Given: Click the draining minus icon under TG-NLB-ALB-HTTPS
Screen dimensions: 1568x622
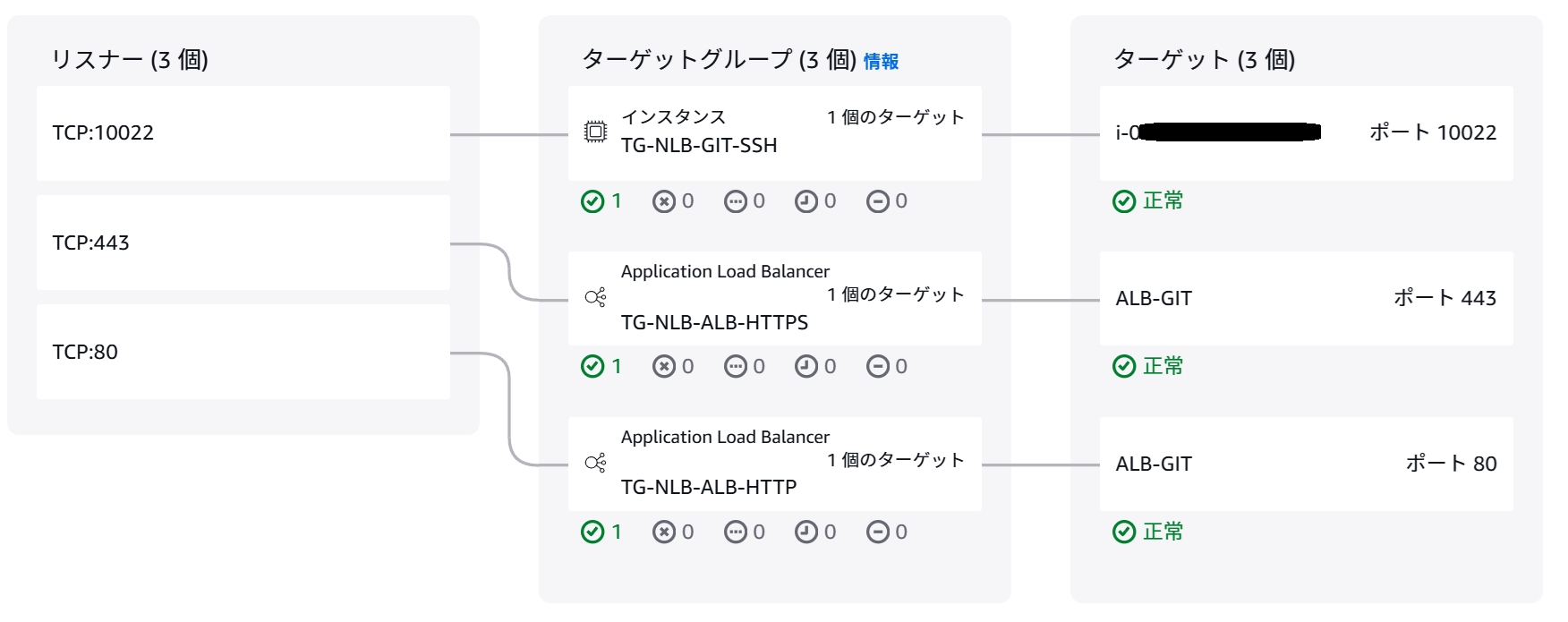Looking at the screenshot, I should click(877, 367).
